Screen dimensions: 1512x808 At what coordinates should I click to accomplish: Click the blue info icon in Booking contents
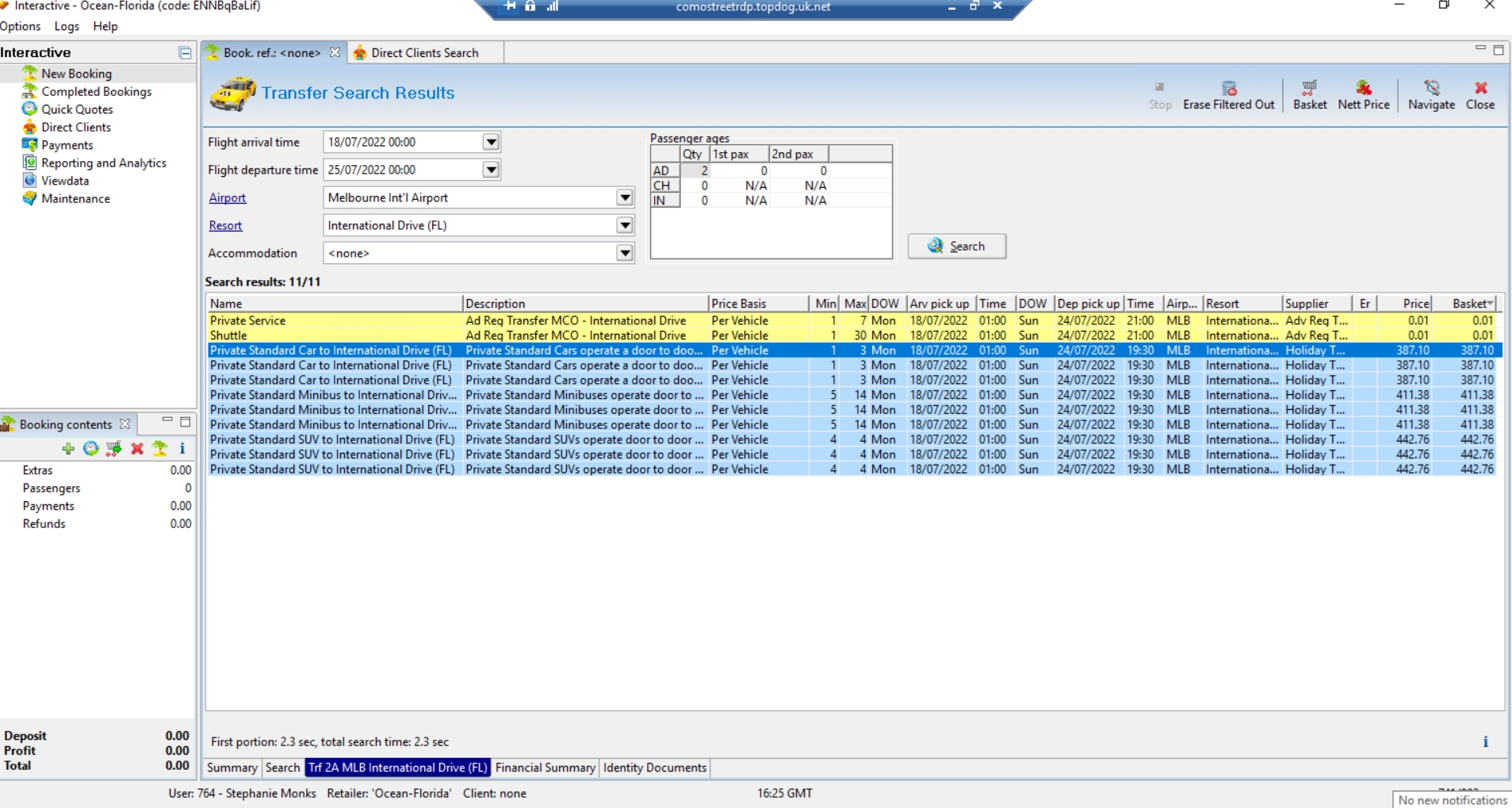[x=182, y=449]
